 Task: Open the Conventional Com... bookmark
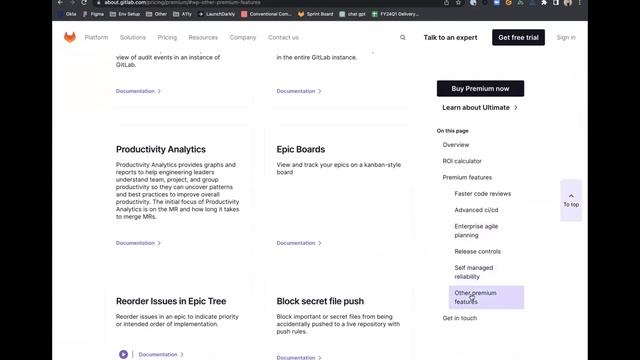(x=266, y=14)
